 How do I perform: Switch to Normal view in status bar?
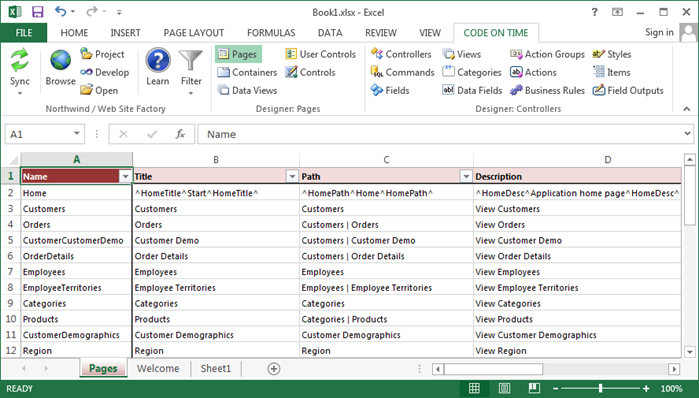coord(474,389)
